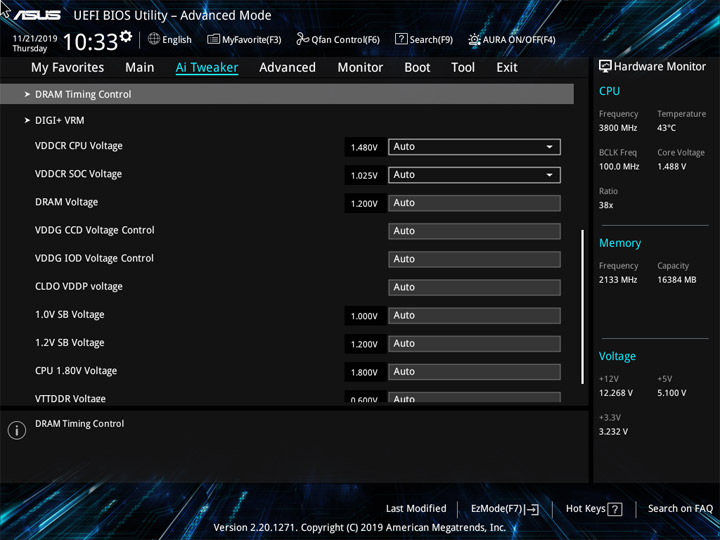Click the 12.268 V reading
This screenshot has width=720, height=540.
pos(615,393)
